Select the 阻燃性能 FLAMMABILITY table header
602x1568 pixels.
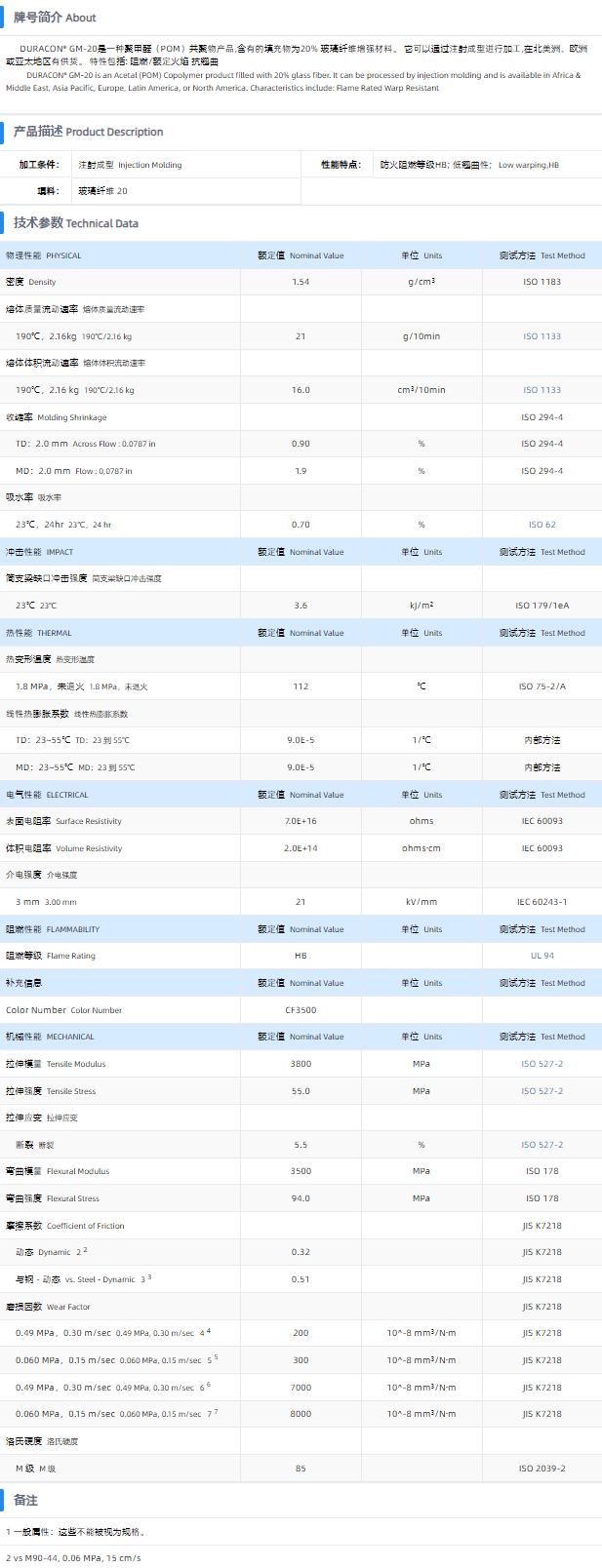tap(53, 929)
